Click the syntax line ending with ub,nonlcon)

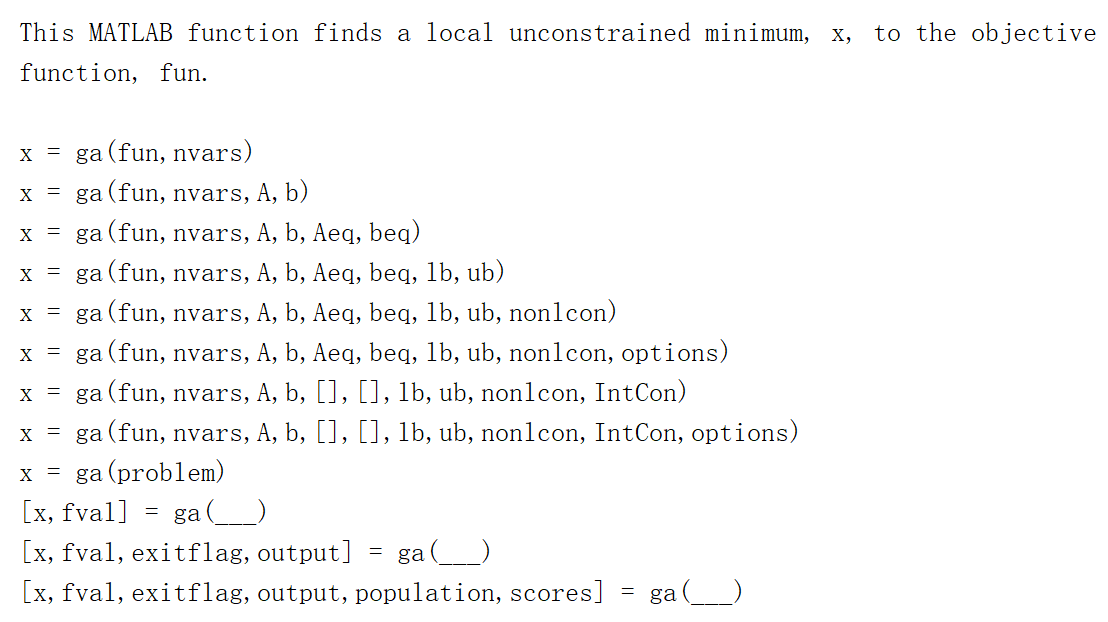click(318, 312)
